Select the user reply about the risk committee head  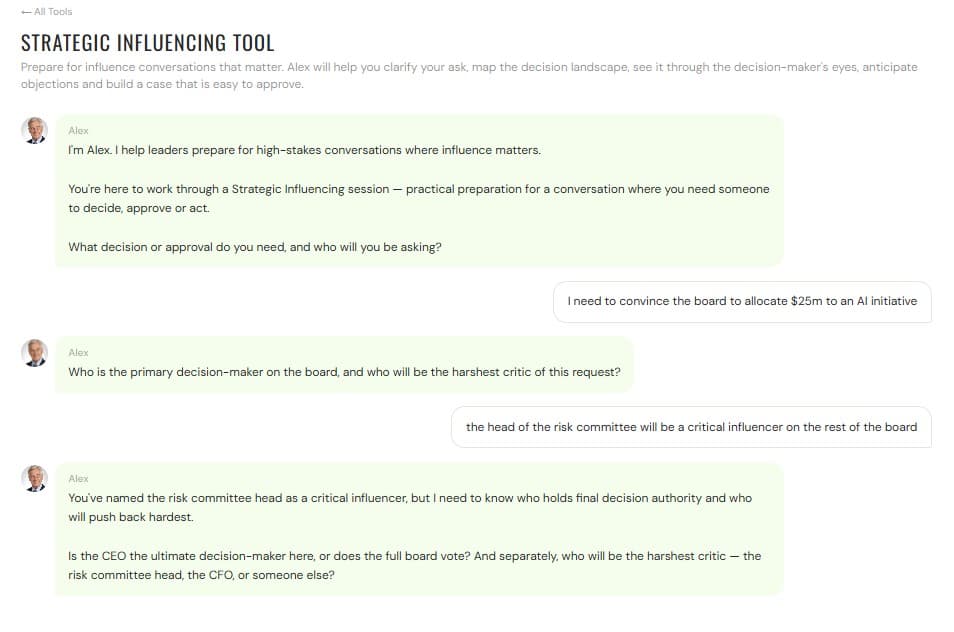click(x=691, y=426)
